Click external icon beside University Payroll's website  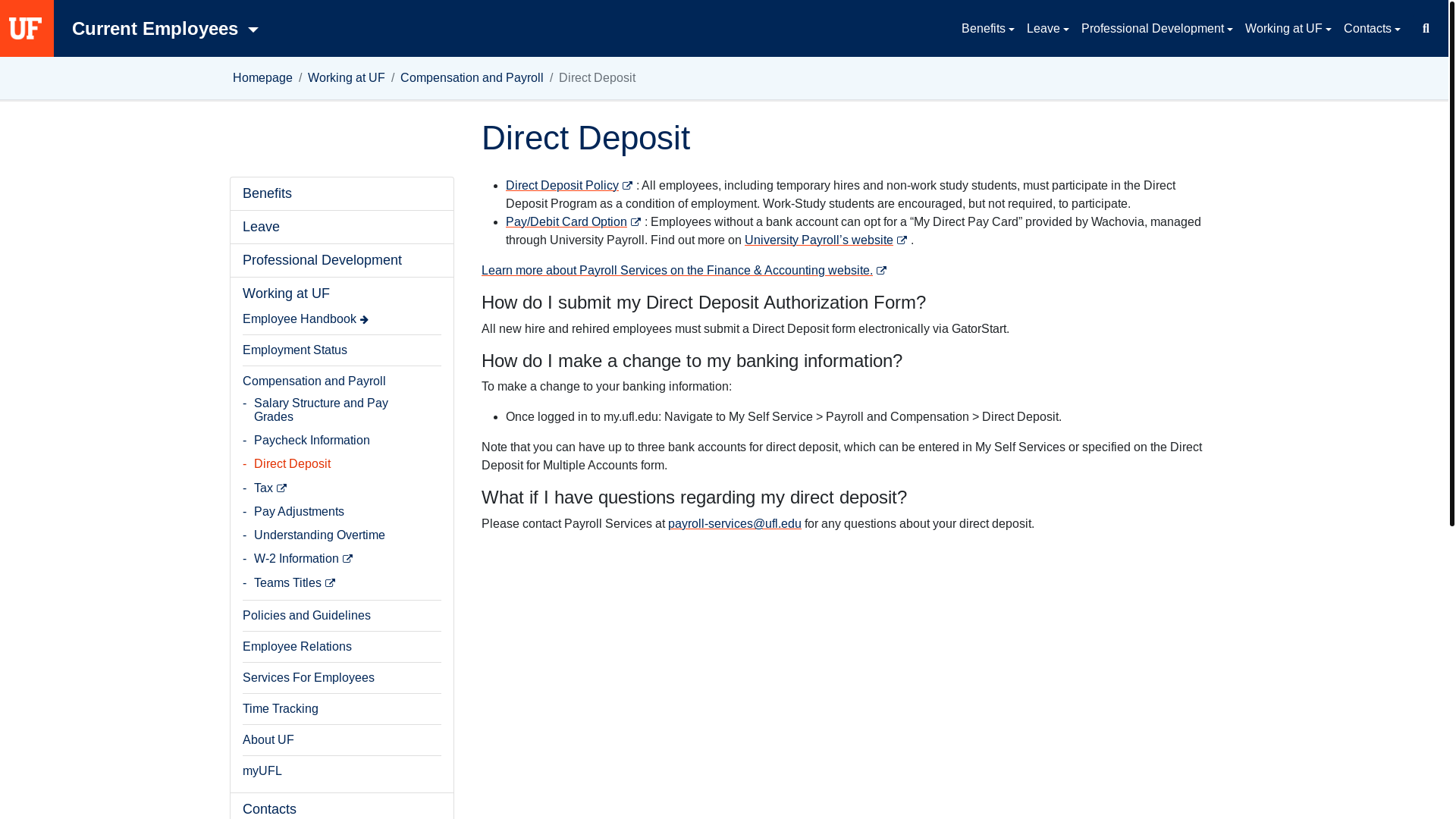pyautogui.click(x=902, y=240)
